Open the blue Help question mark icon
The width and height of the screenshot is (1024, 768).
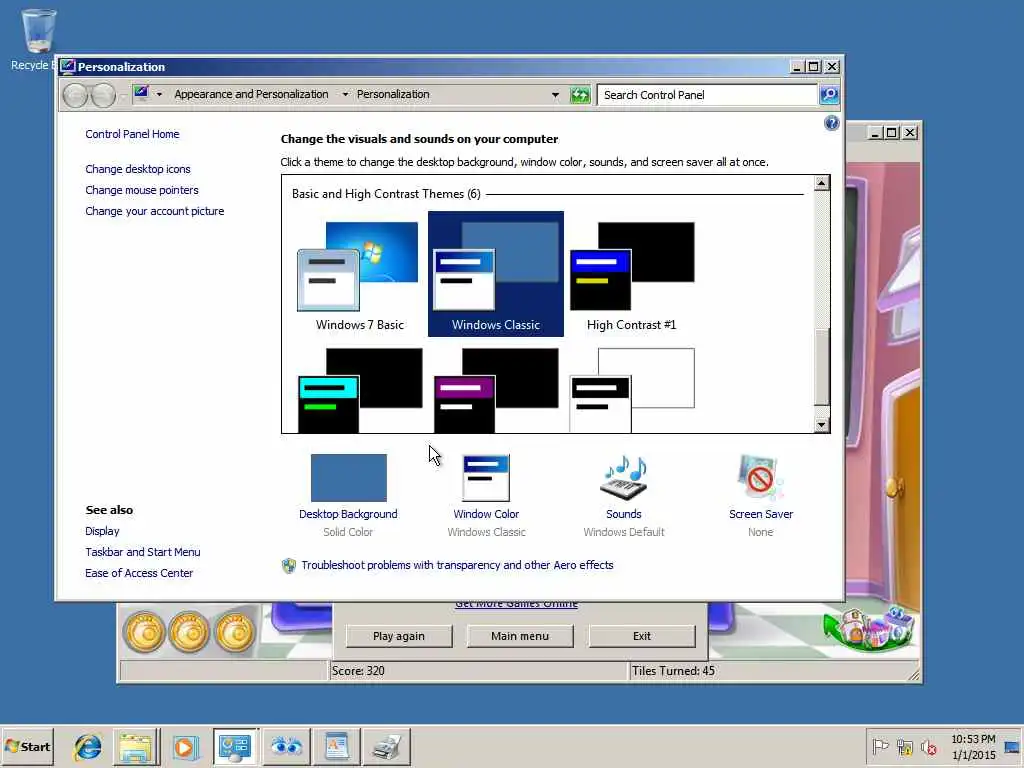831,123
